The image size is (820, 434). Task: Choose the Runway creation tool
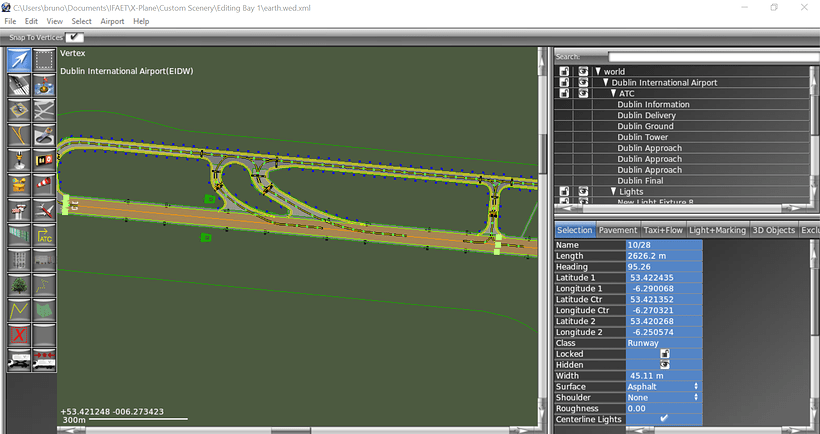pyautogui.click(x=19, y=85)
